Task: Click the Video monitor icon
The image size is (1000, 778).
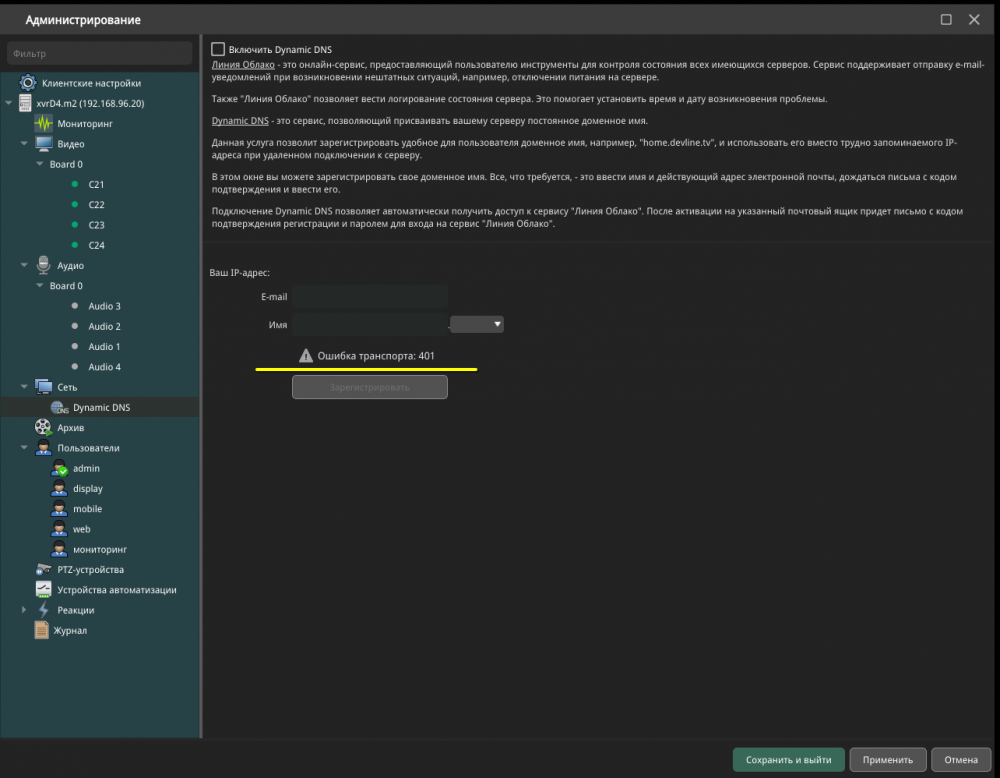Action: click(44, 144)
